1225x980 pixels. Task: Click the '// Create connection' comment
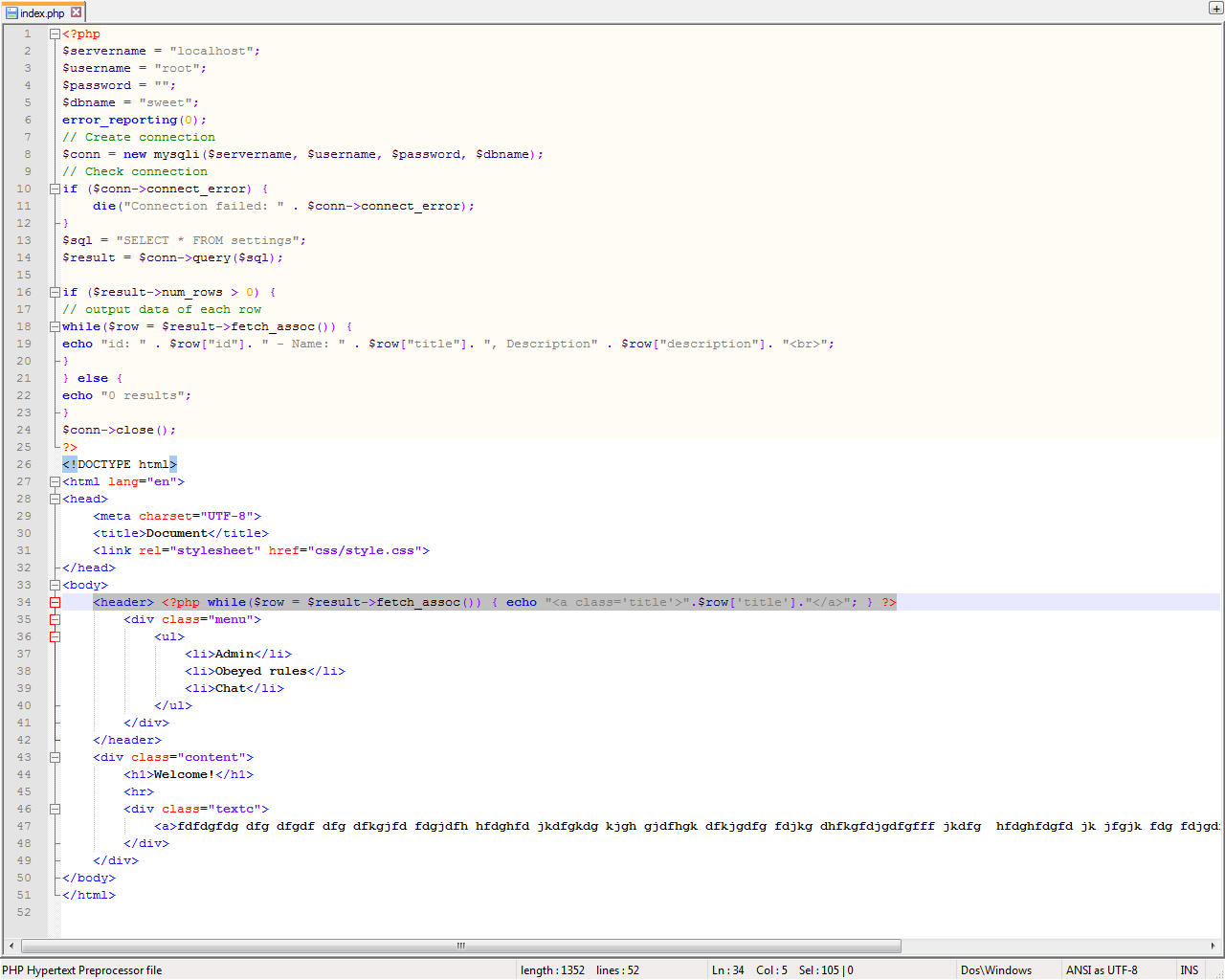click(x=139, y=137)
